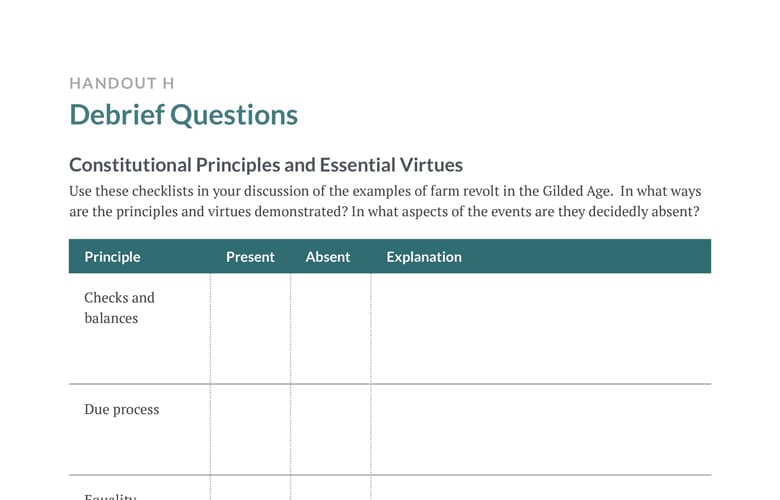Screen dimensions: 780x500
Task: Click the Debrief Questions title
Action: click(x=184, y=115)
